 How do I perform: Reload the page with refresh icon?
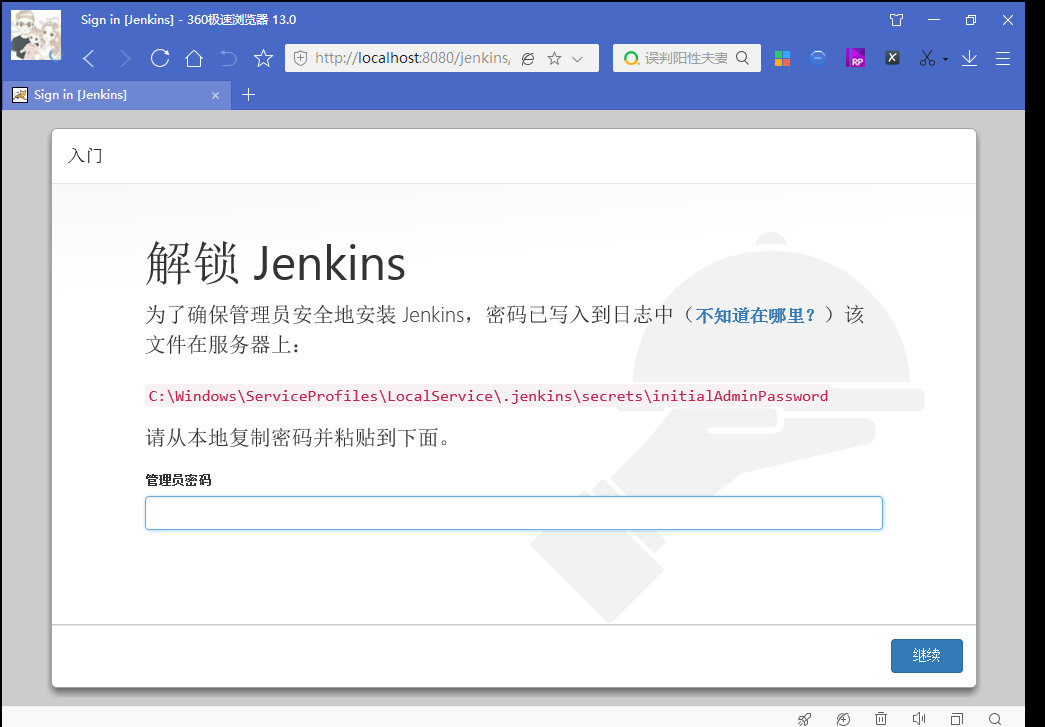coord(160,58)
